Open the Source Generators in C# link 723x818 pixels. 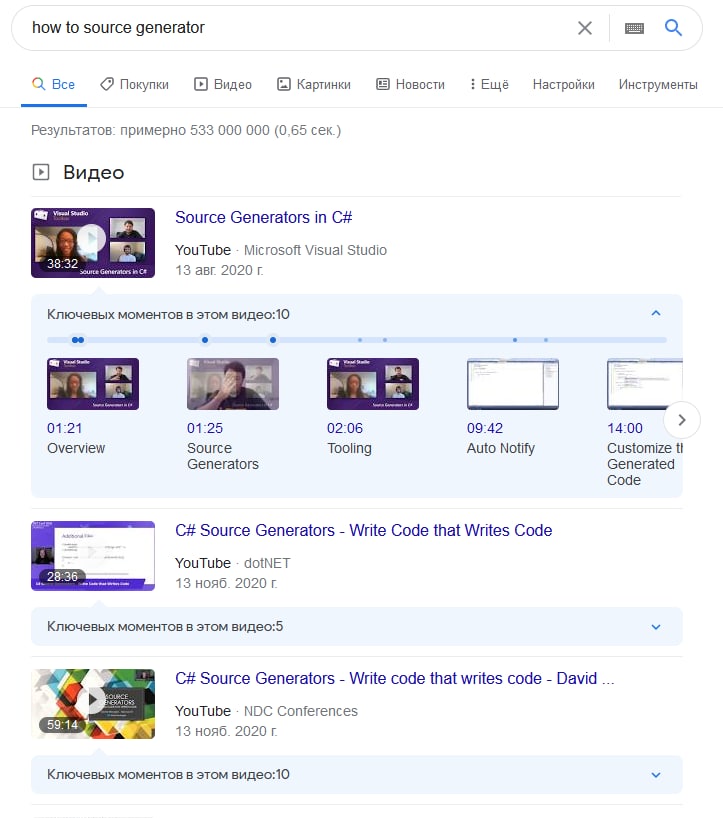point(263,217)
